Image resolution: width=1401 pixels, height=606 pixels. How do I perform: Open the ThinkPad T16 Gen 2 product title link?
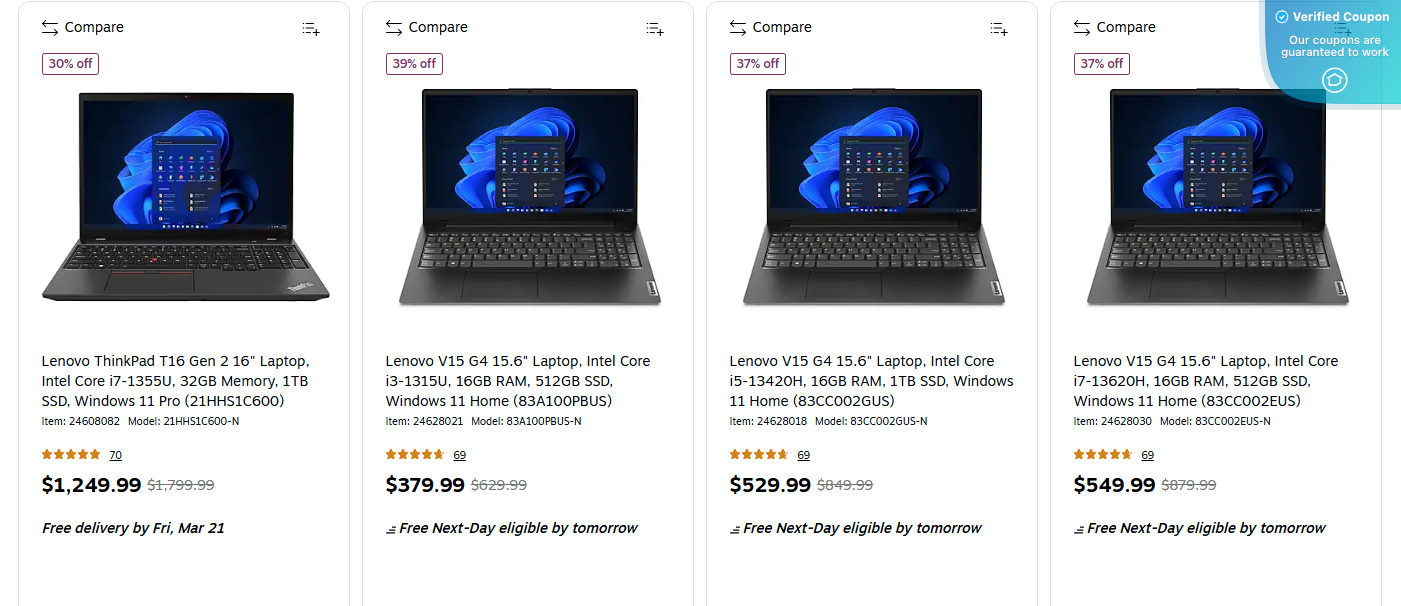click(174, 380)
